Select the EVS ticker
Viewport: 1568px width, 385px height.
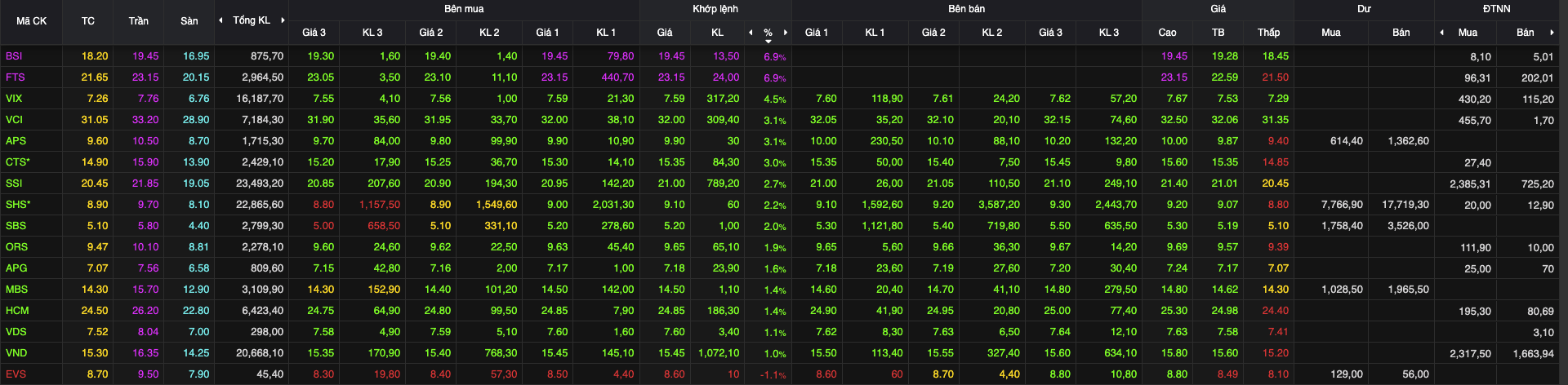tap(16, 374)
